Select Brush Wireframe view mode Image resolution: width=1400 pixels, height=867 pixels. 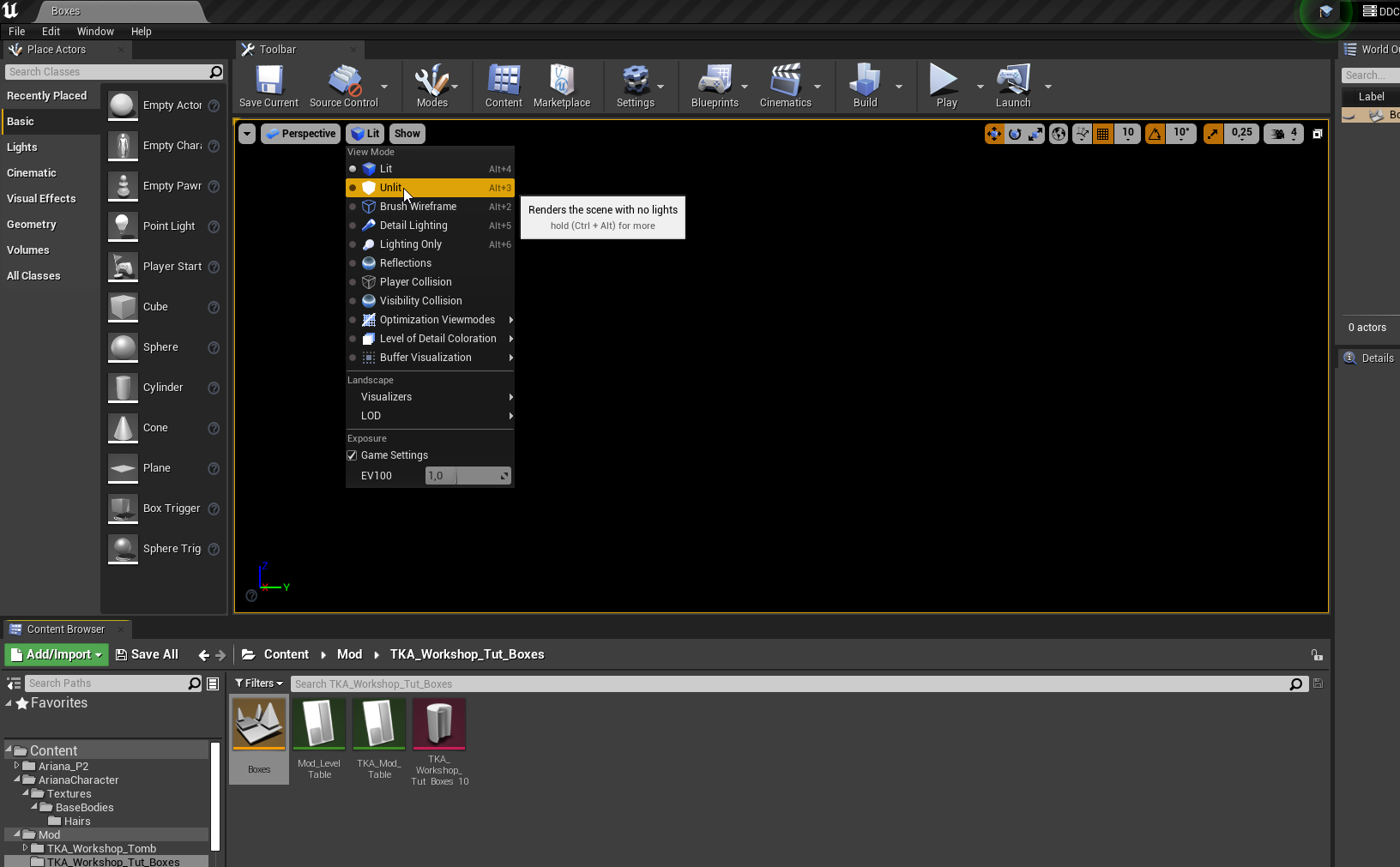coord(430,207)
